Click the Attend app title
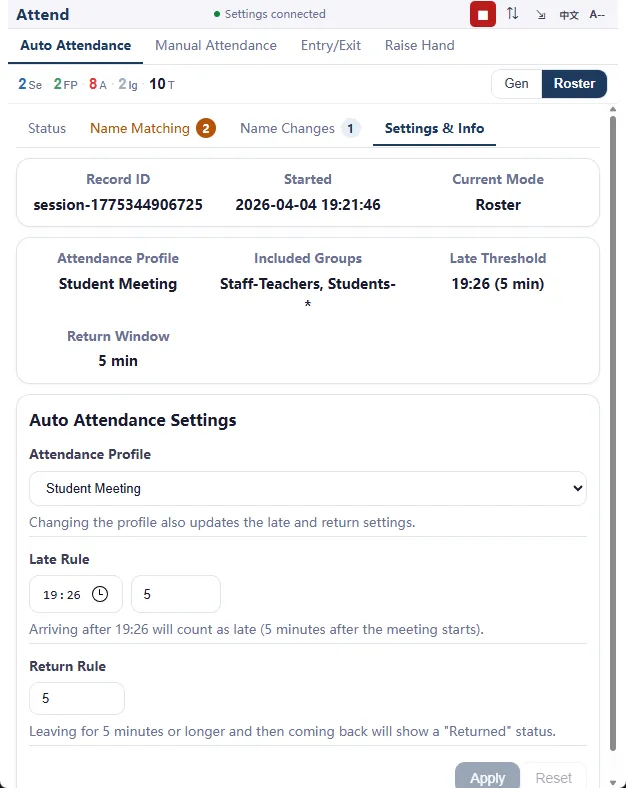Image resolution: width=626 pixels, height=788 pixels. (43, 15)
